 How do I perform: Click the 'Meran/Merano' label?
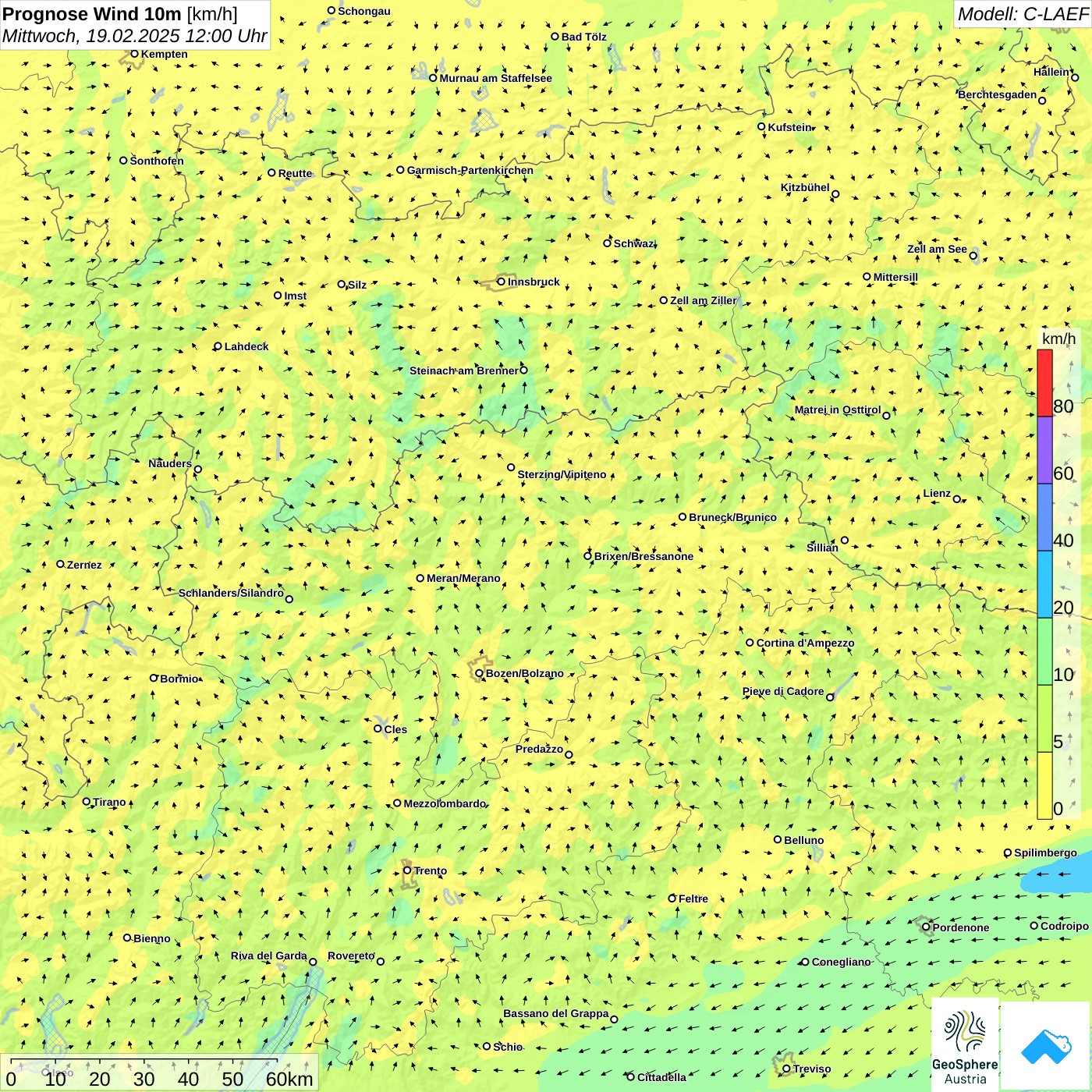coord(463,578)
